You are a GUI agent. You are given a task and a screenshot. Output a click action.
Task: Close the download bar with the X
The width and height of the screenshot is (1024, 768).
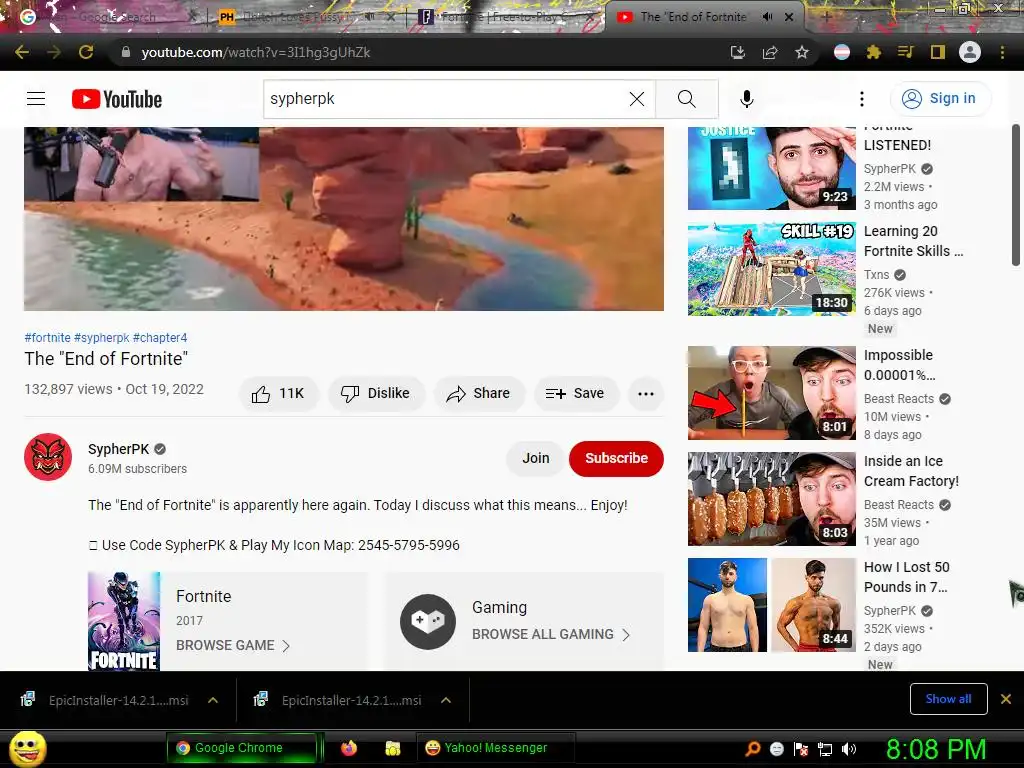click(x=1006, y=699)
